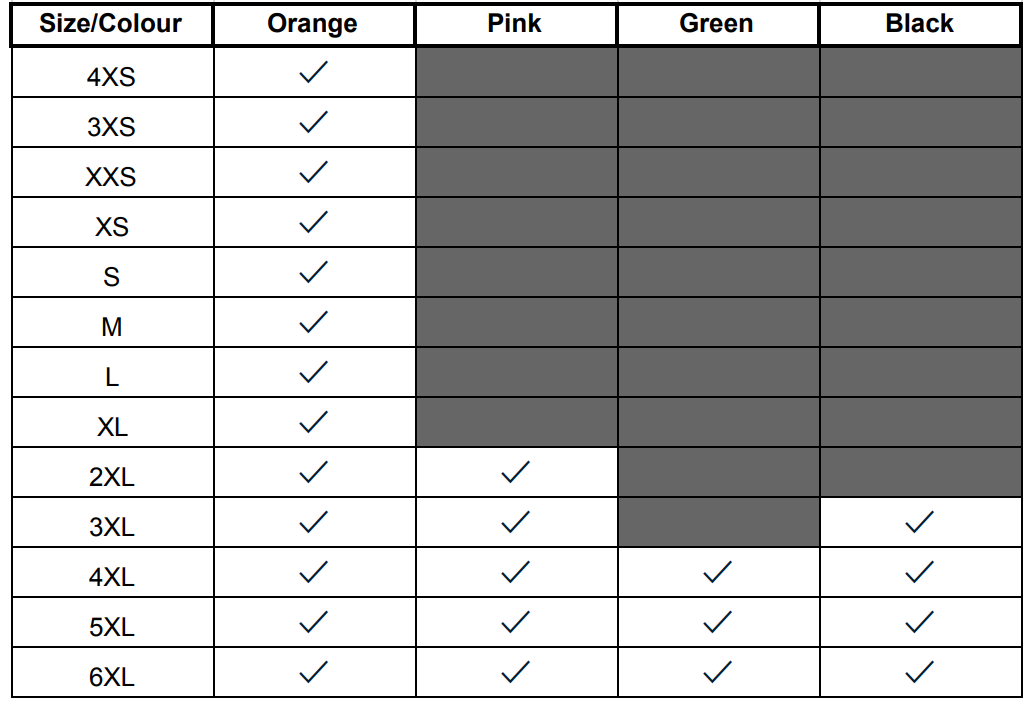Click the Green checkmark for size 6XL

click(717, 673)
